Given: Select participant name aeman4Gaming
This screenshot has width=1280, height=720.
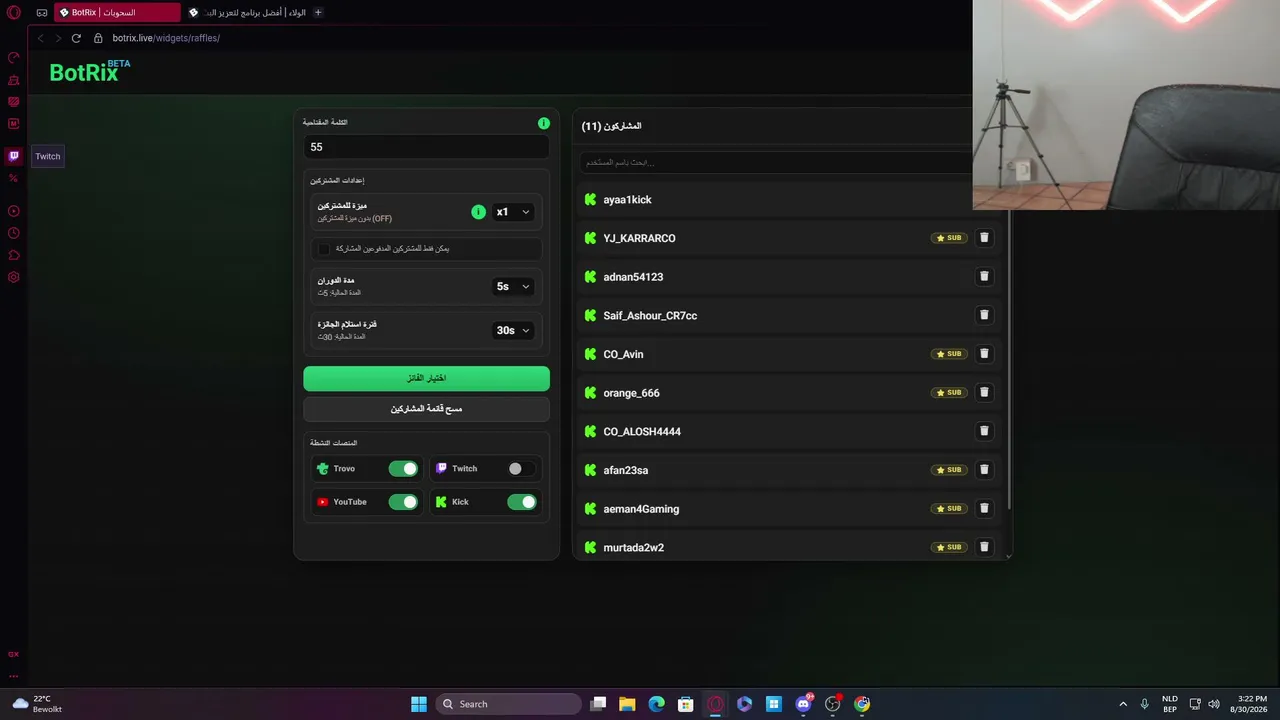Looking at the screenshot, I should click(641, 509).
